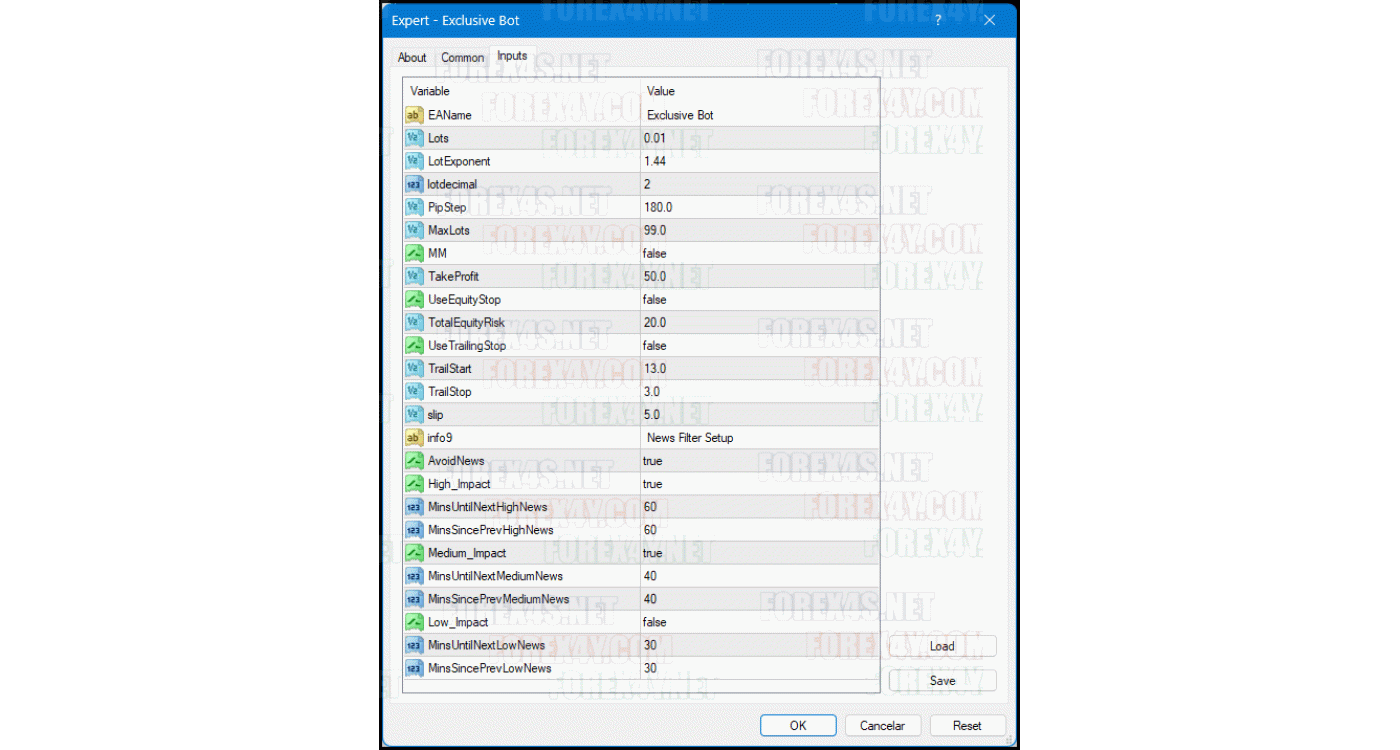1400x750 pixels.
Task: Select the Low_Impact false value
Action: (655, 622)
